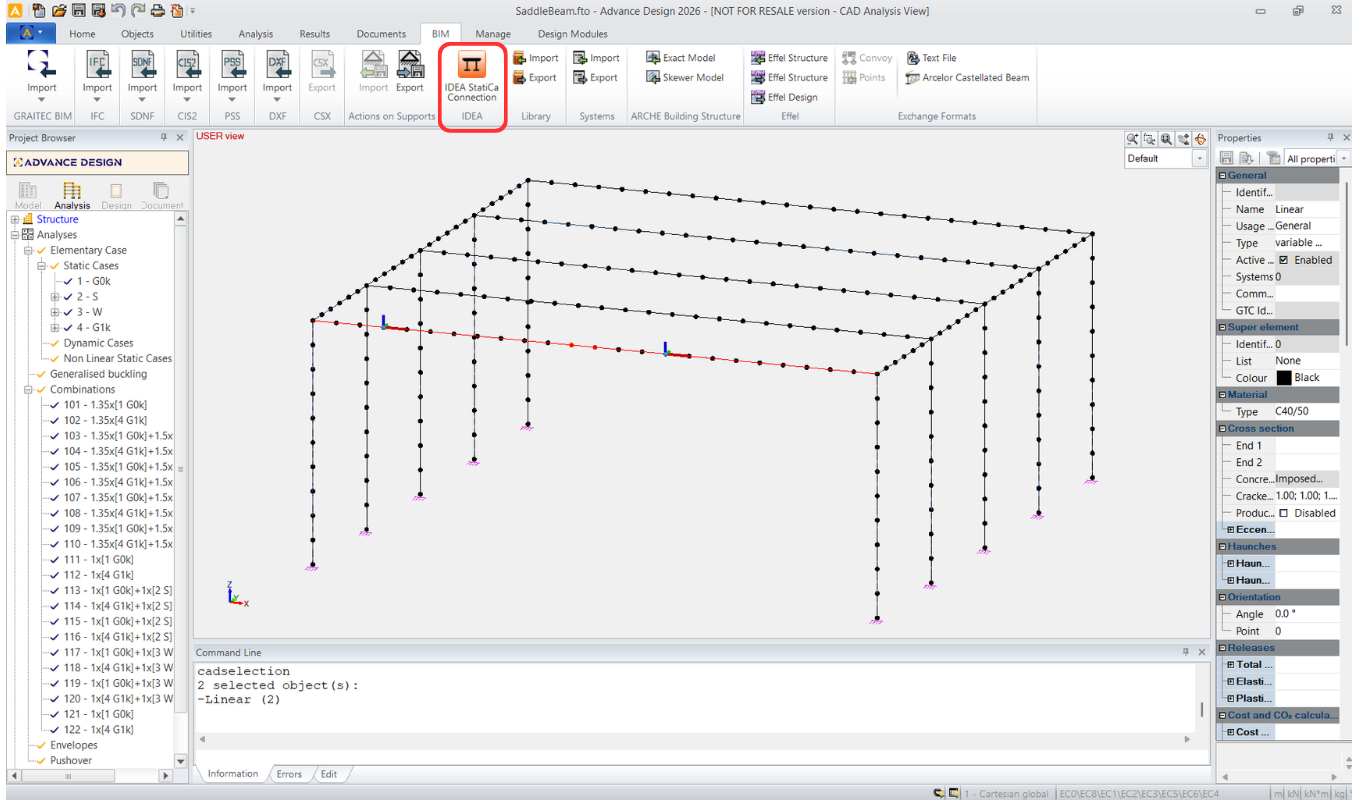
Task: Collapse the Combinations node
Action: 28,390
